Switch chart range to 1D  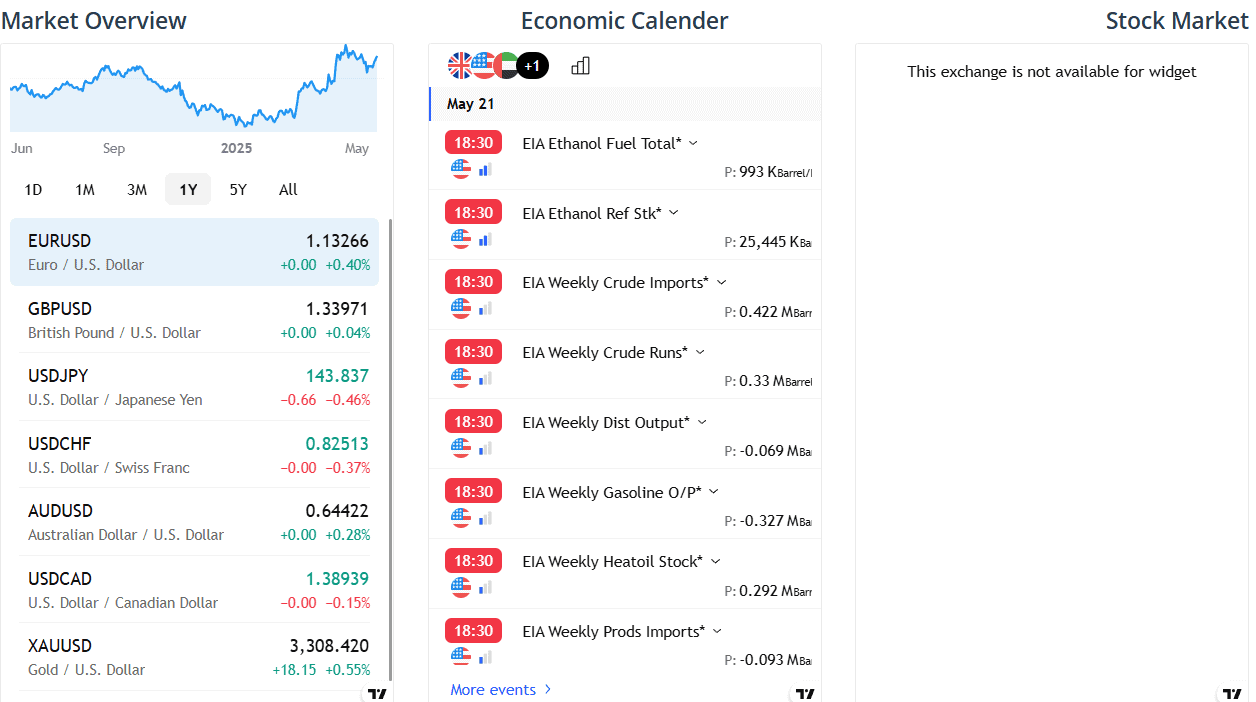click(33, 190)
